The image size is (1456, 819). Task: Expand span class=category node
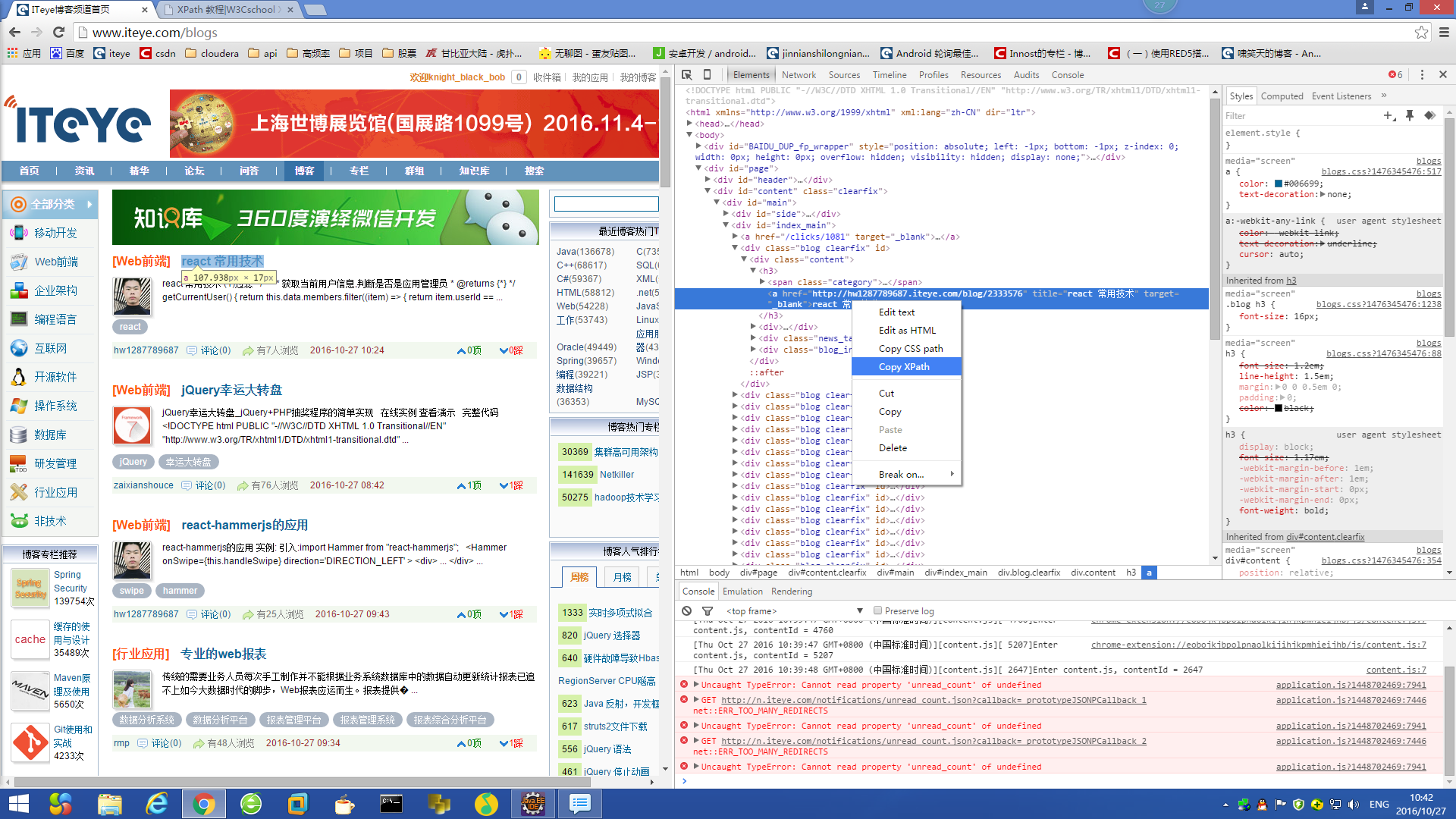pos(762,282)
